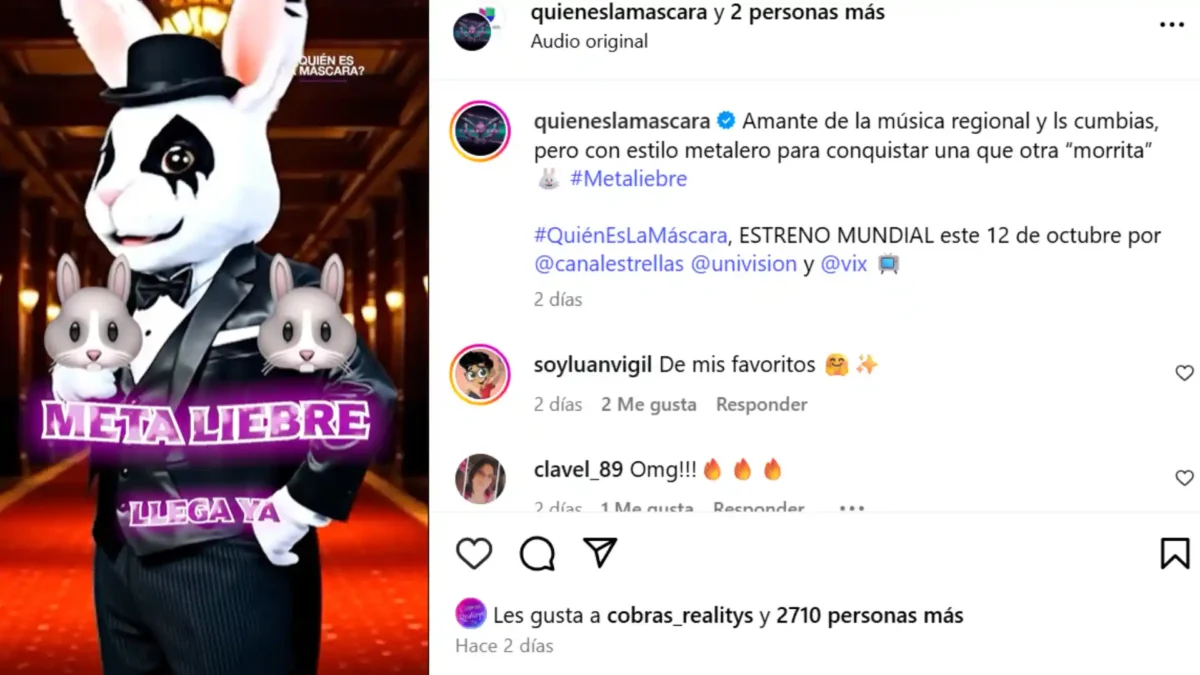
Task: Share post via paper plane icon
Action: (x=600, y=553)
